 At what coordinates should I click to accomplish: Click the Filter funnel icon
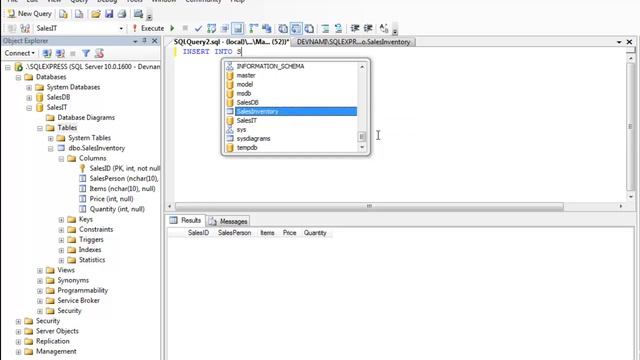tap(86, 53)
